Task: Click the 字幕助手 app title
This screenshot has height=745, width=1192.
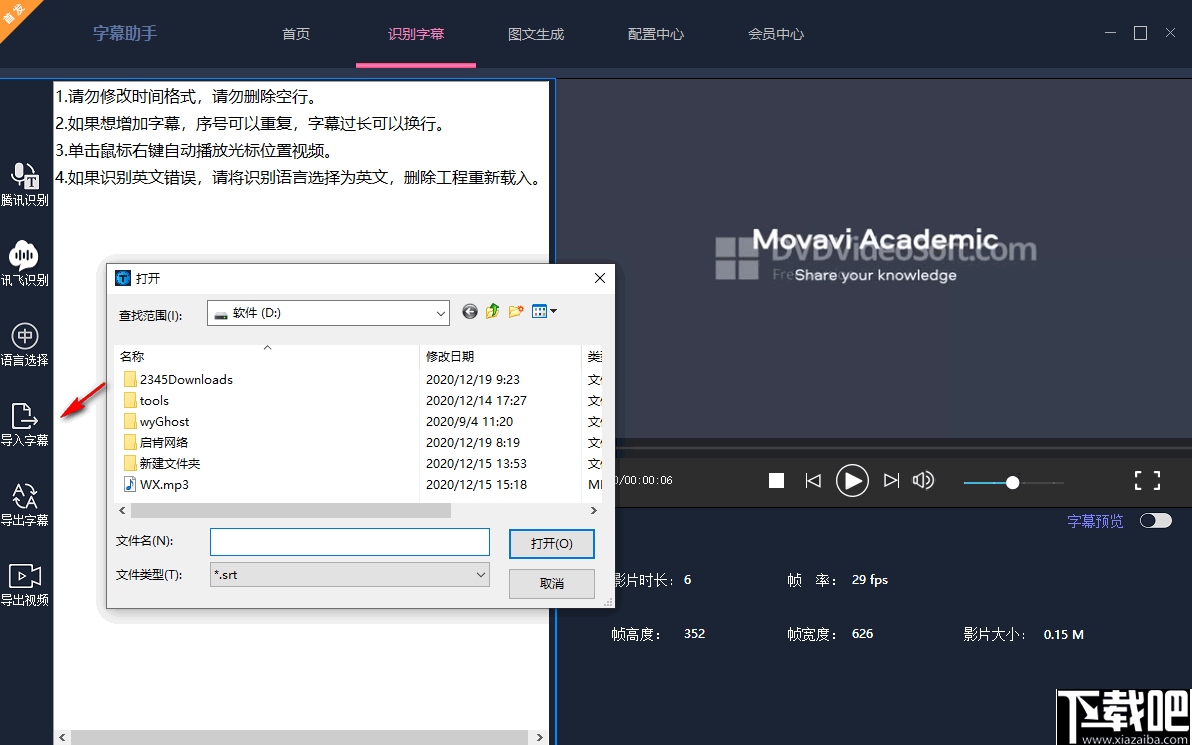Action: pyautogui.click(x=125, y=33)
